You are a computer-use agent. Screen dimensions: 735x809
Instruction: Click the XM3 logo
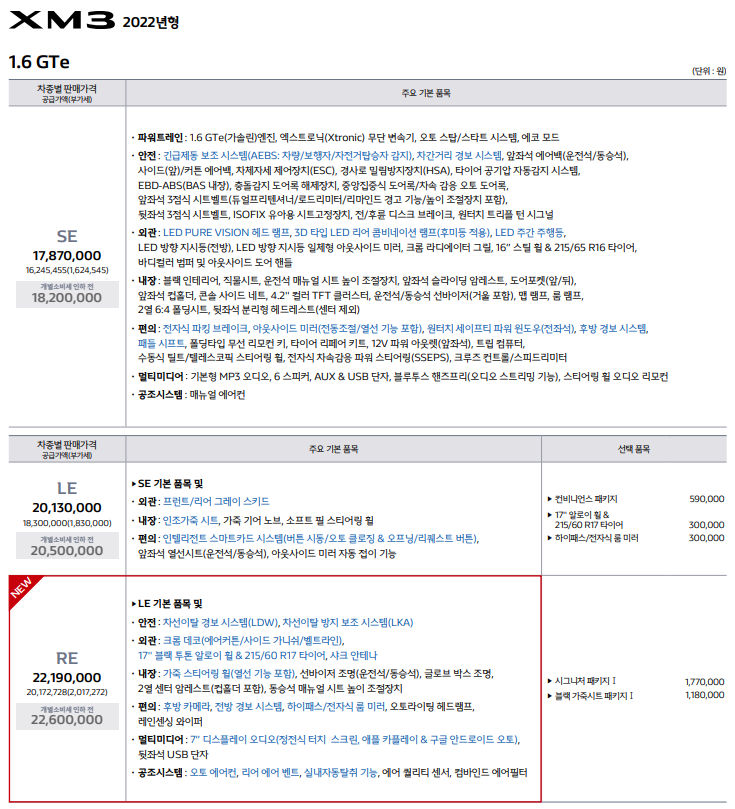coord(62,20)
